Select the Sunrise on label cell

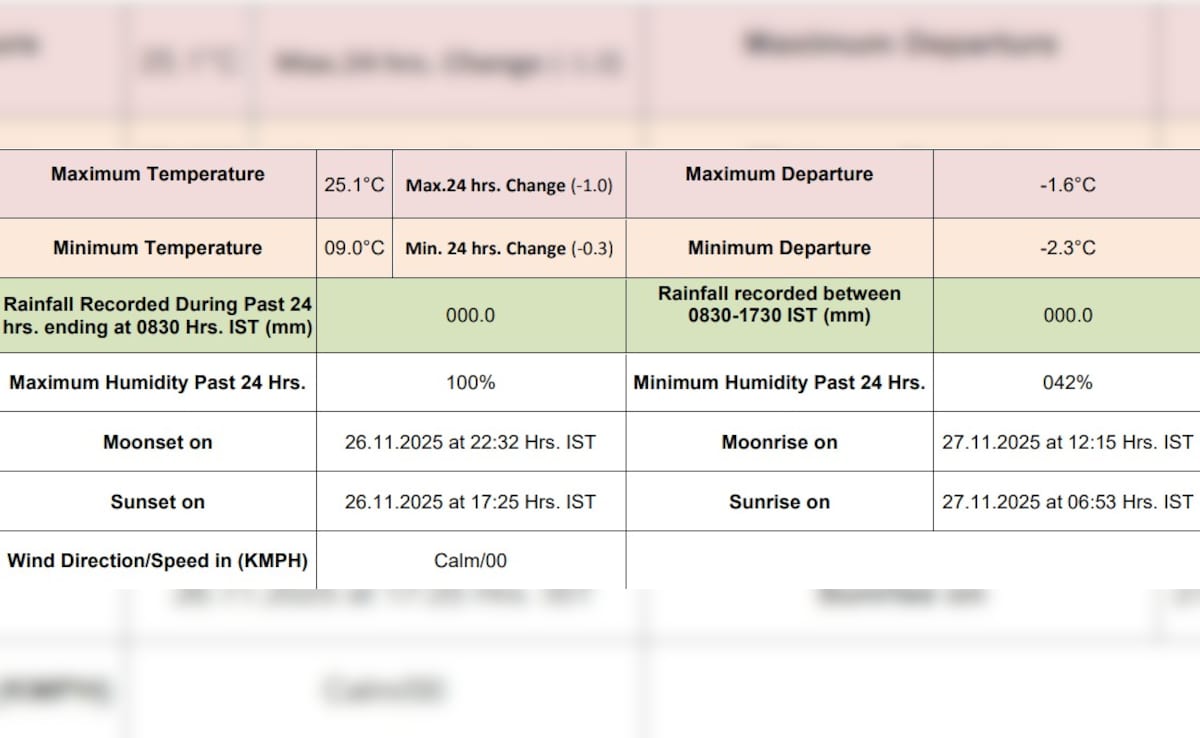pyautogui.click(x=779, y=502)
